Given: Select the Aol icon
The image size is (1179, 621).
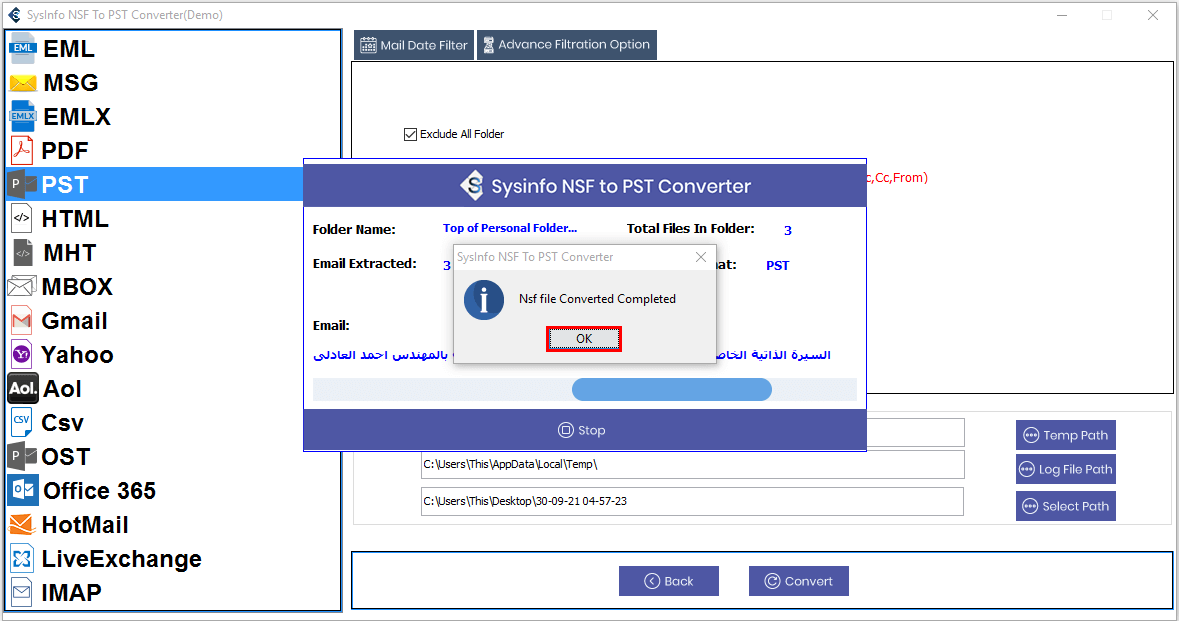Looking at the screenshot, I should click(23, 388).
